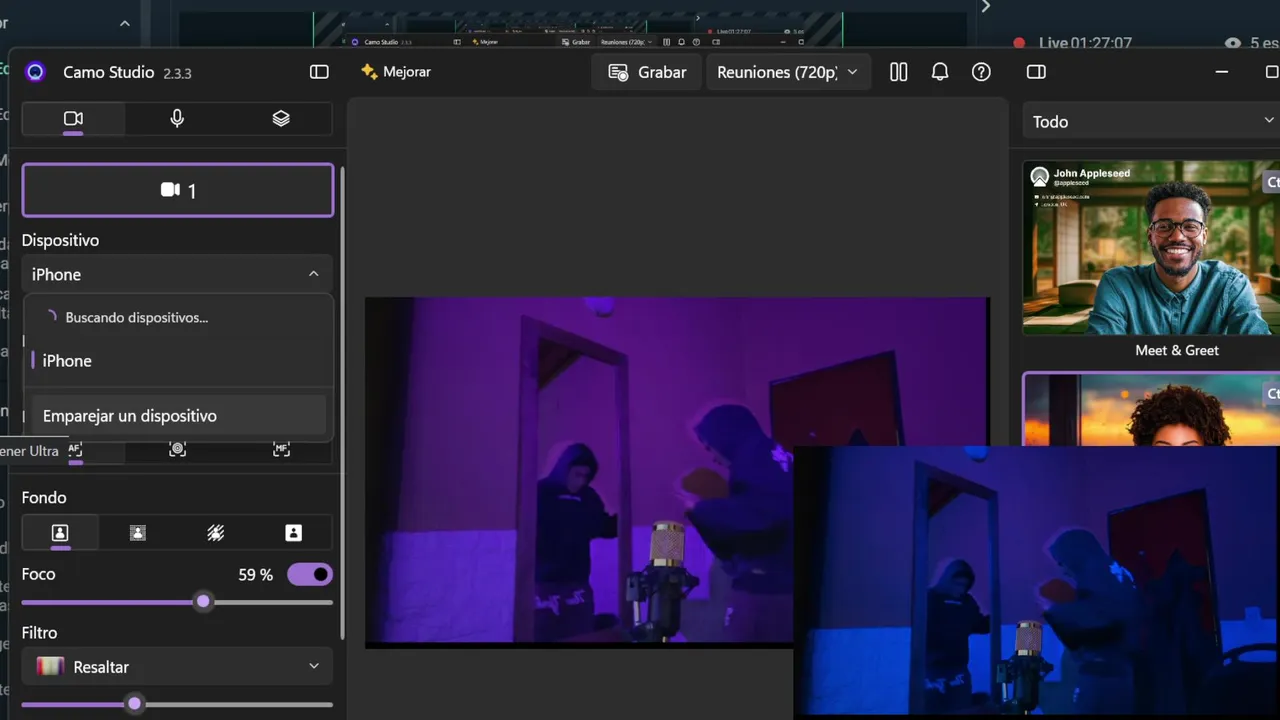Adjust the Foco slider handle
Screen dimensions: 1280x720
tap(204, 602)
